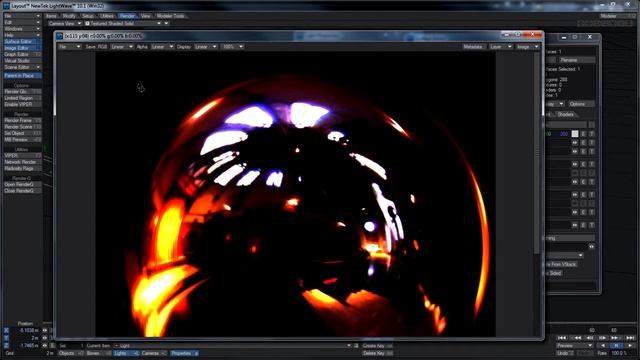Click the Parent in Place button
640x360 pixels.
point(22,76)
